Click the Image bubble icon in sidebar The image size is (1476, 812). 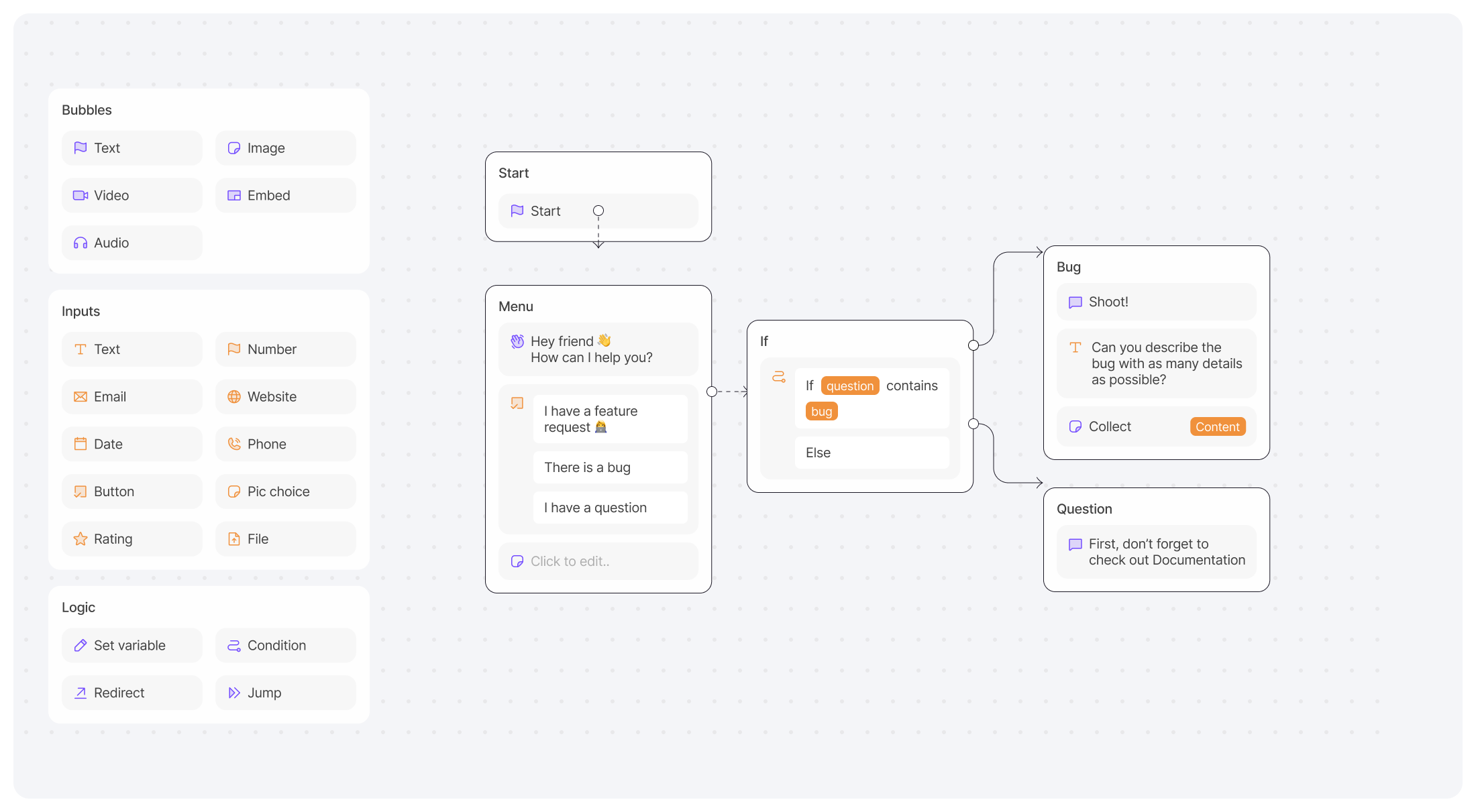tap(233, 148)
